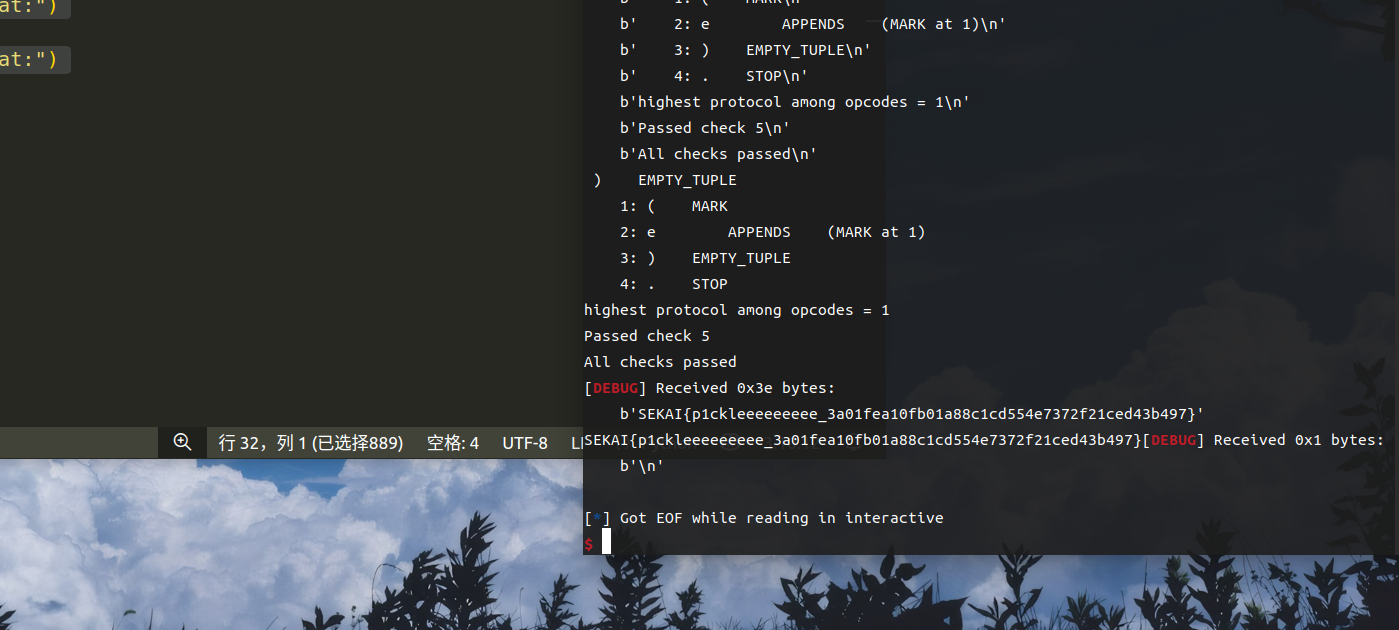The width and height of the screenshot is (1399, 630).
Task: Click the zoom magnifier icon in status bar
Action: 182,442
